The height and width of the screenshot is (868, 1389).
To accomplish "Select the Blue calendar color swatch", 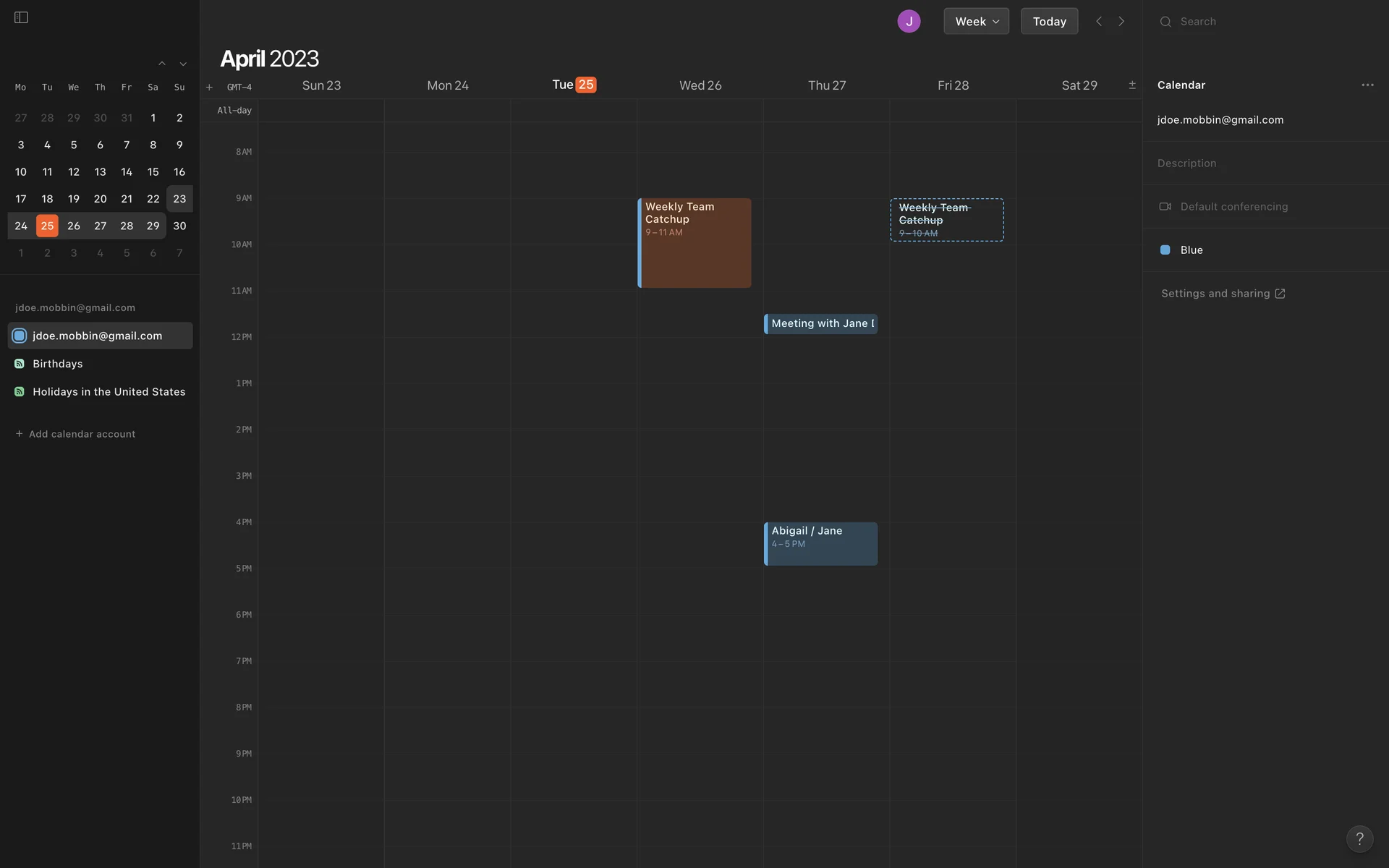I will (x=1165, y=250).
